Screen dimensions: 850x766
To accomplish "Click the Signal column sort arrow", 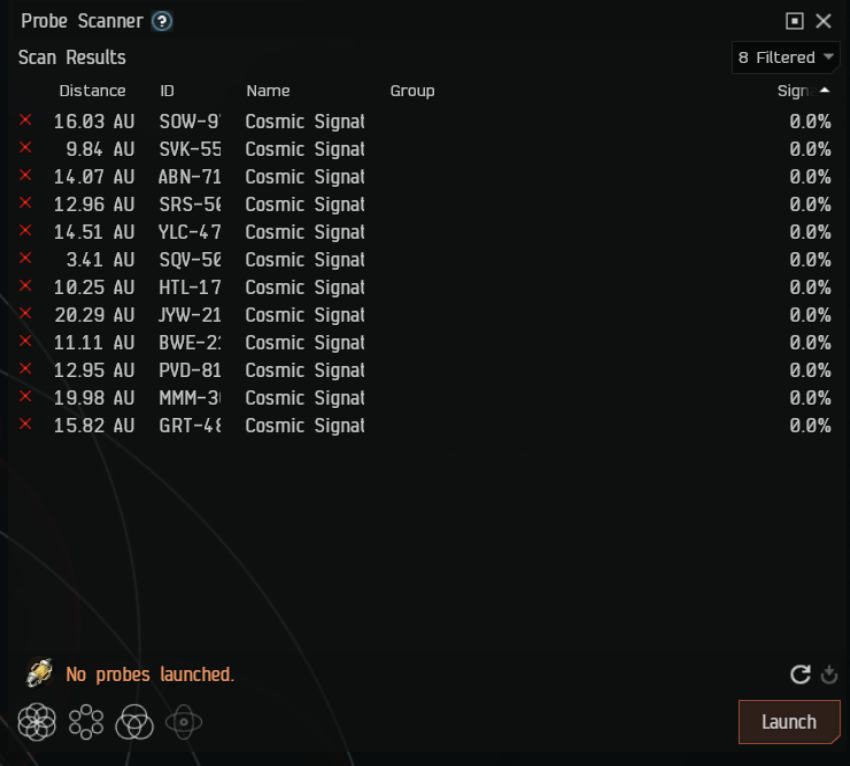I will pos(824,90).
